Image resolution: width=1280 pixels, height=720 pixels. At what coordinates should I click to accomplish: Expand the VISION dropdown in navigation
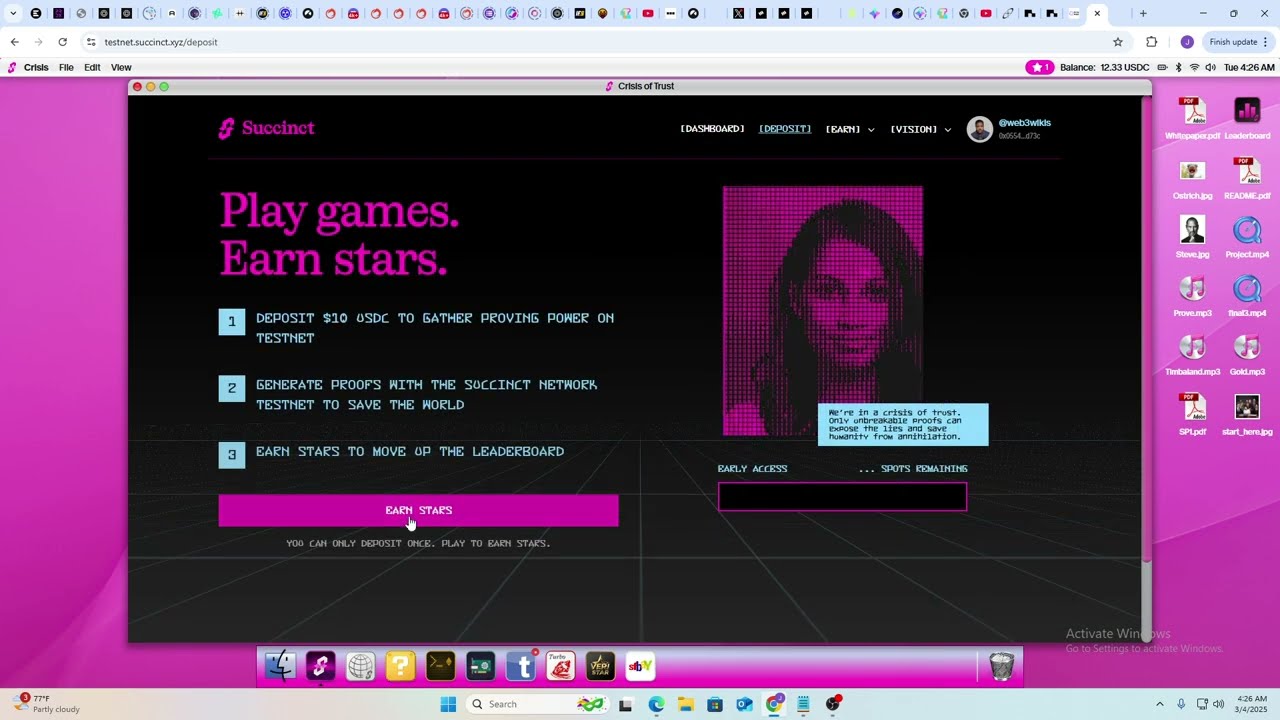tap(921, 129)
